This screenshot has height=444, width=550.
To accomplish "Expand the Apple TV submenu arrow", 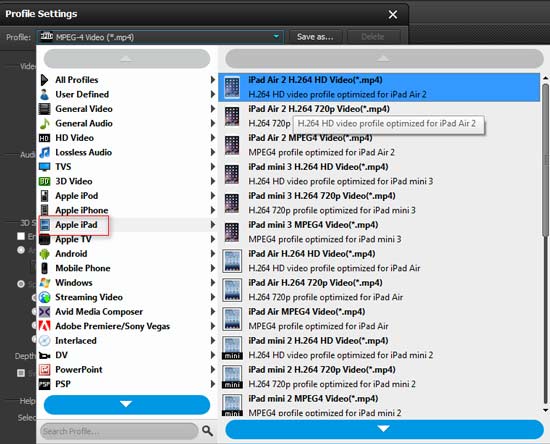I will [213, 239].
